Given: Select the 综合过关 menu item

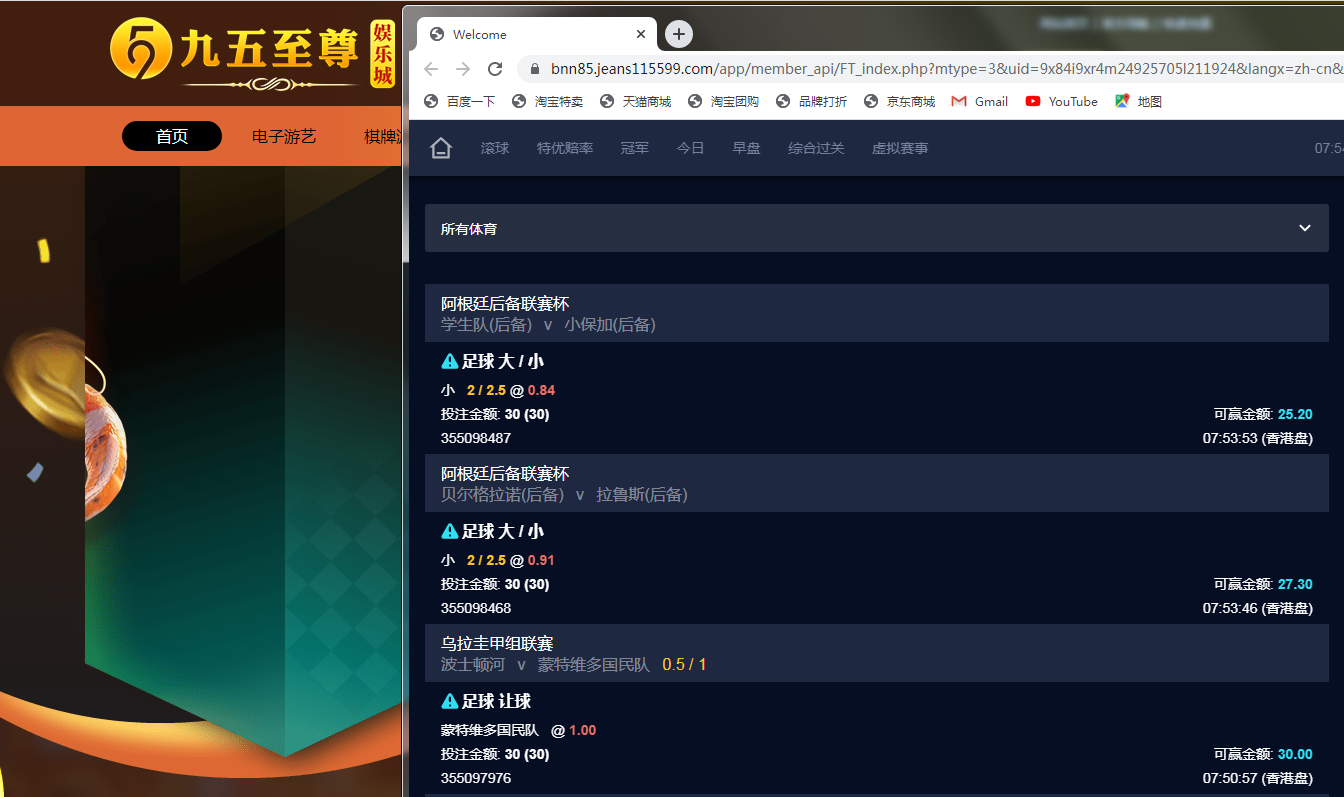Looking at the screenshot, I should pyautogui.click(x=817, y=148).
